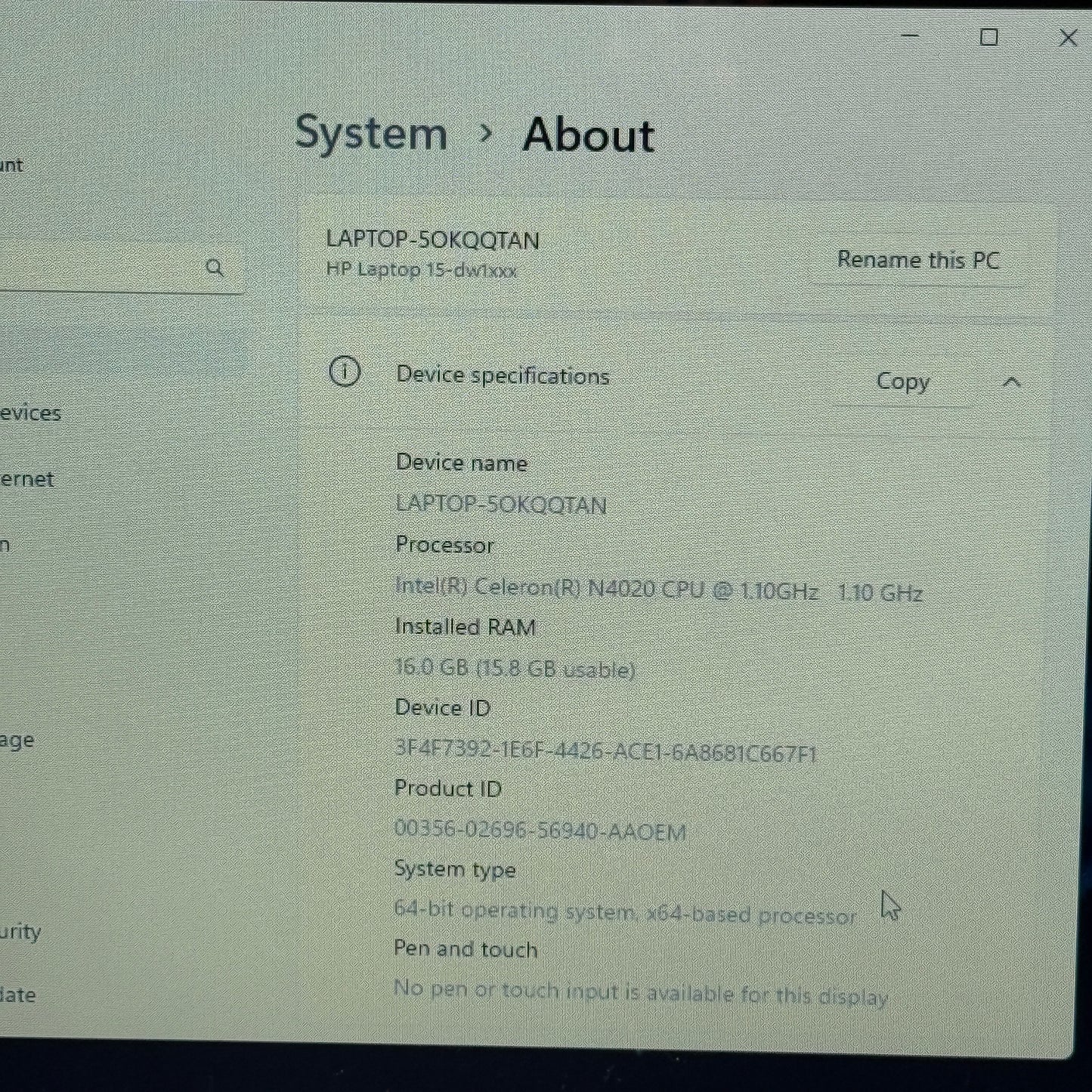Image resolution: width=1092 pixels, height=1092 pixels.
Task: Click the HP Laptop 15-dw1xxx model label
Action: coord(421,270)
